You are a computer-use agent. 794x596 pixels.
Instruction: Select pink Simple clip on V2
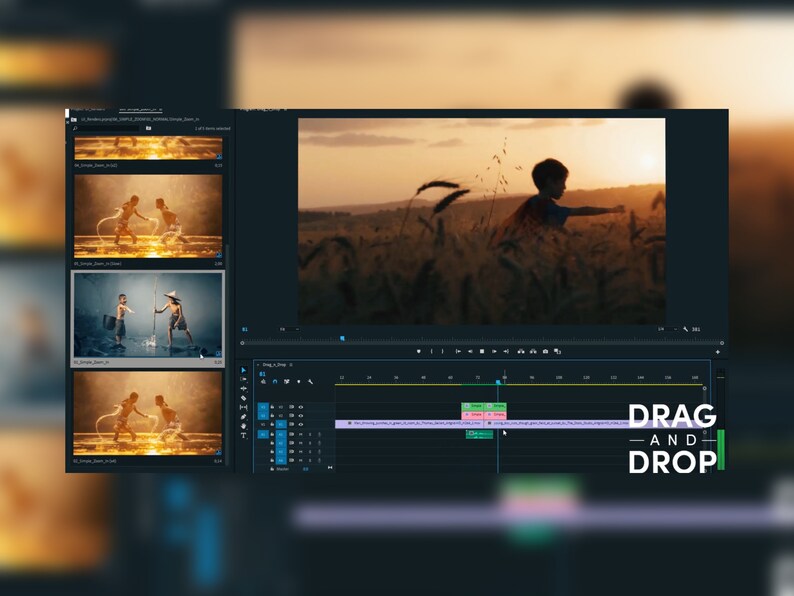coord(472,415)
